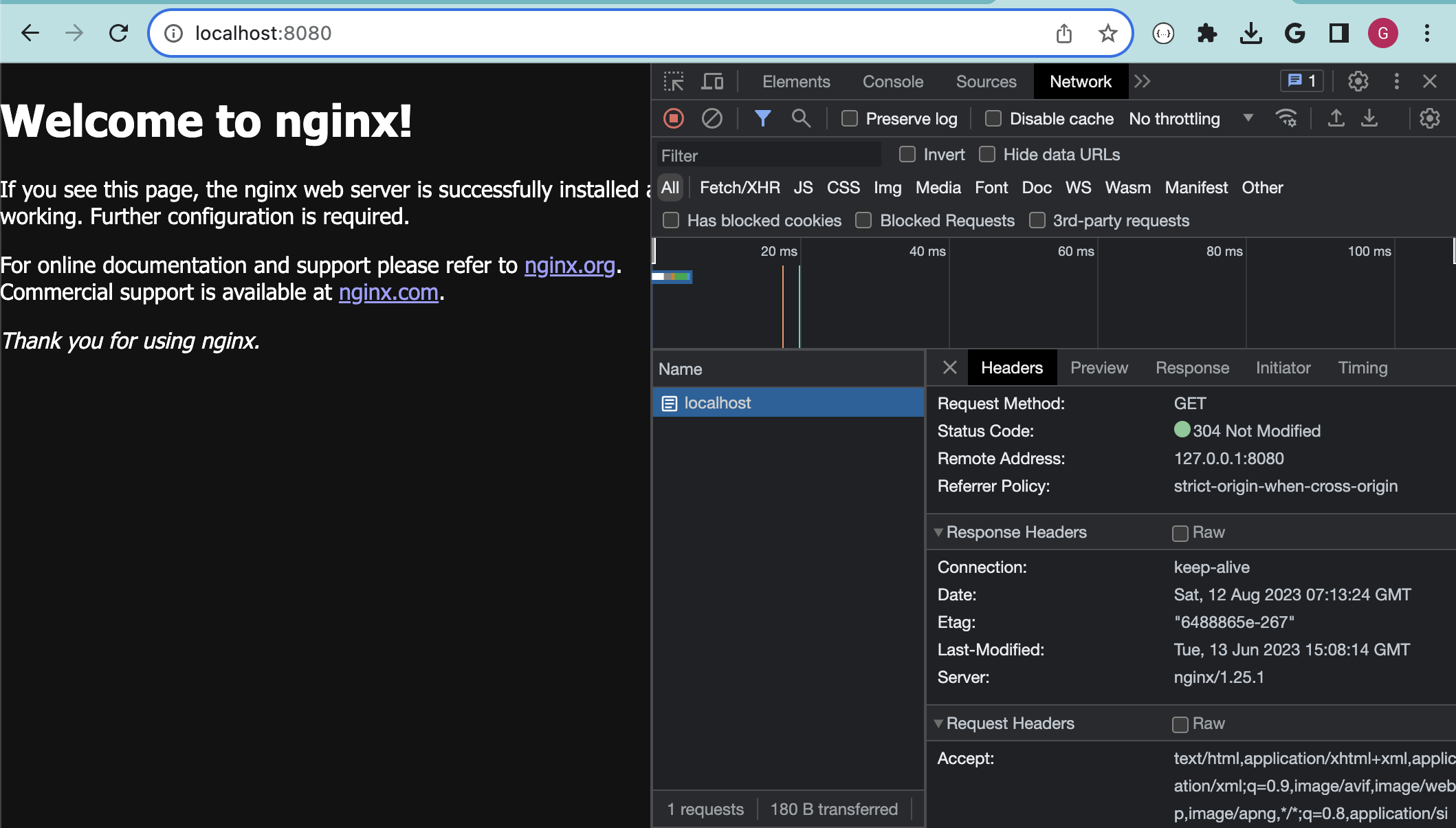
Task: Collapse the Response Headers section
Action: [939, 532]
